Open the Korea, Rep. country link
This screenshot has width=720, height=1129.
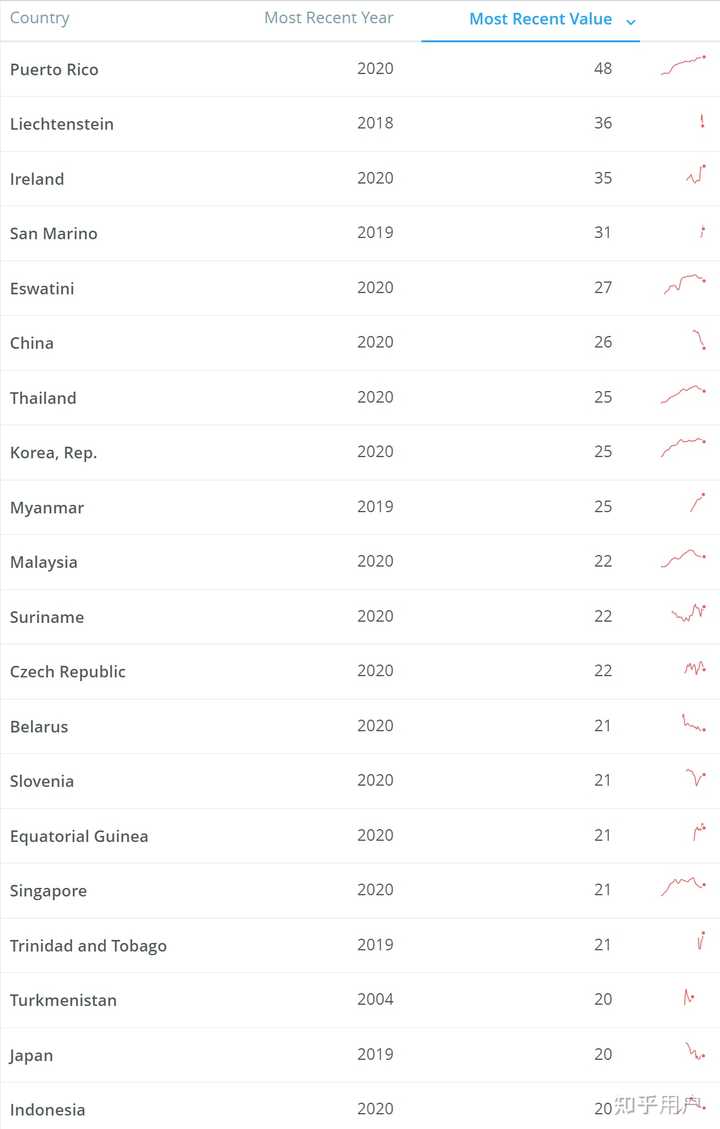point(53,453)
